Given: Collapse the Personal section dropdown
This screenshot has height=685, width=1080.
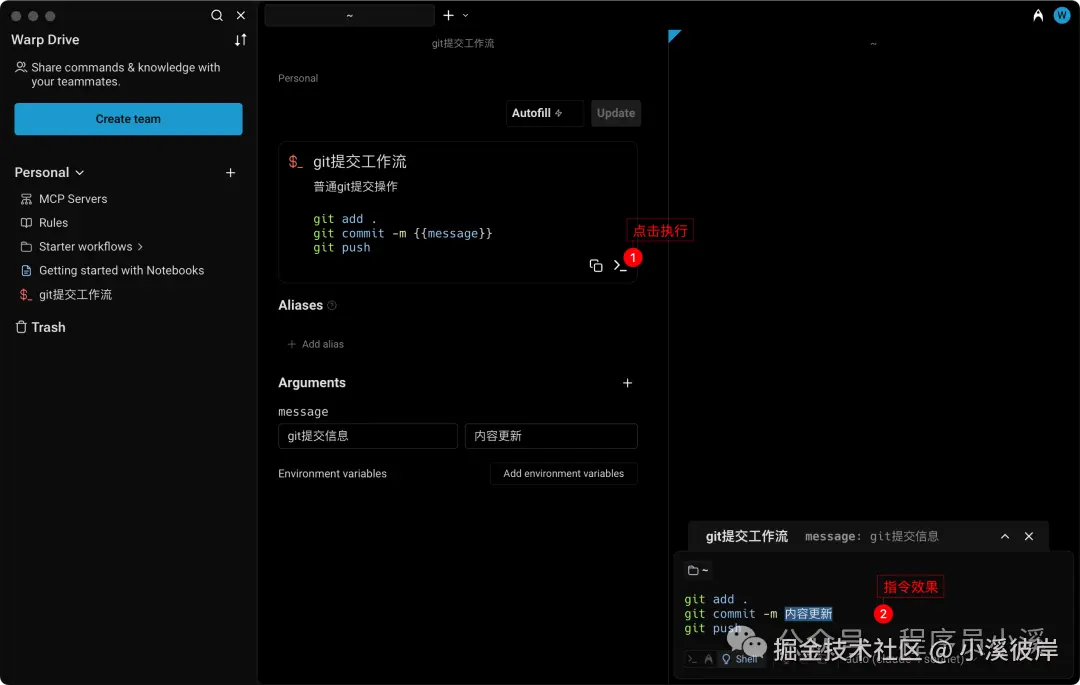Looking at the screenshot, I should [80, 173].
